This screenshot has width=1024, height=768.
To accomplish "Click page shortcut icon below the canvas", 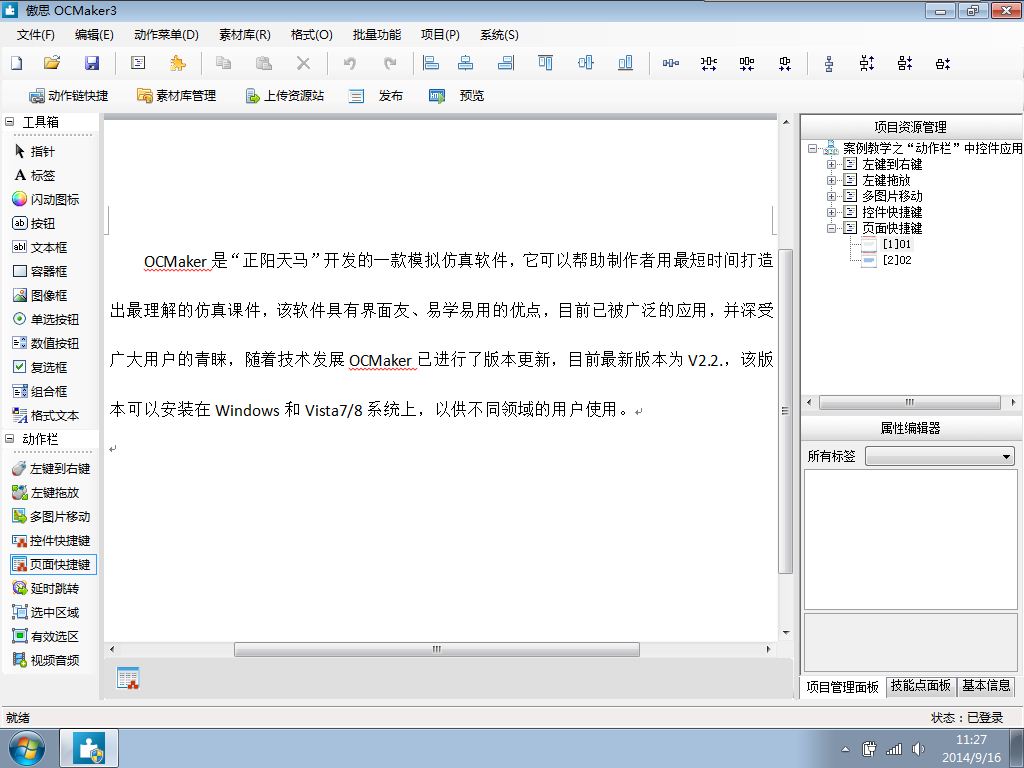I will click(128, 678).
